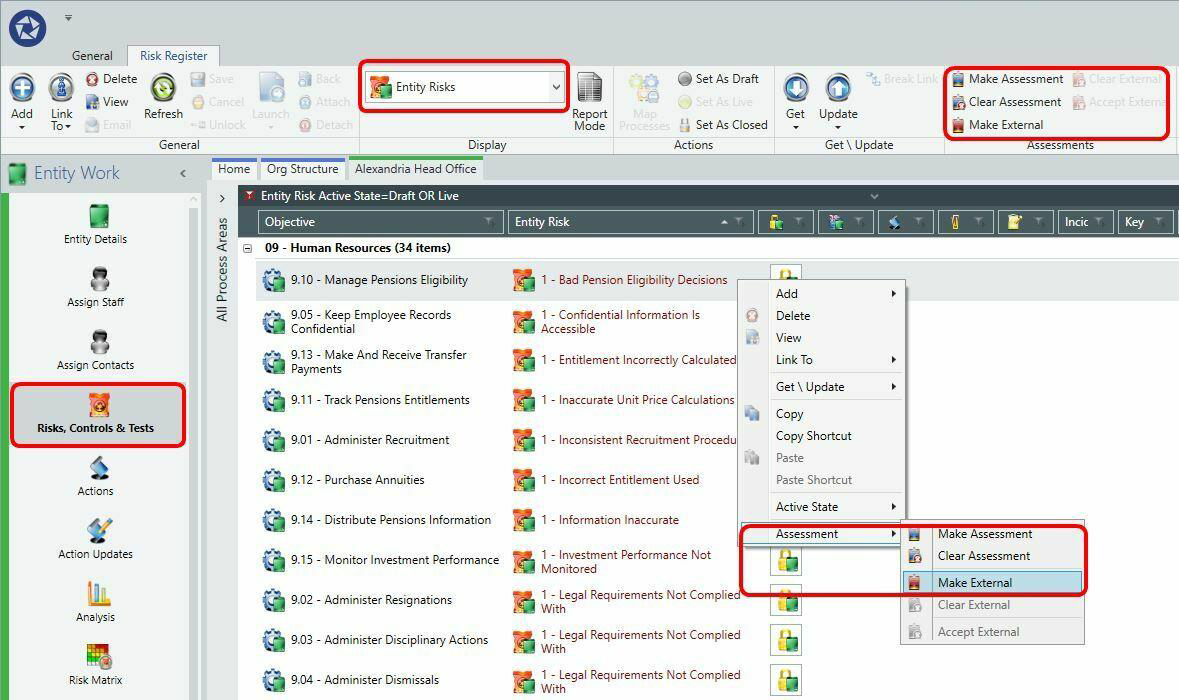This screenshot has width=1179, height=700.
Task: Open Report Mode from the ribbon
Action: pyautogui.click(x=590, y=102)
